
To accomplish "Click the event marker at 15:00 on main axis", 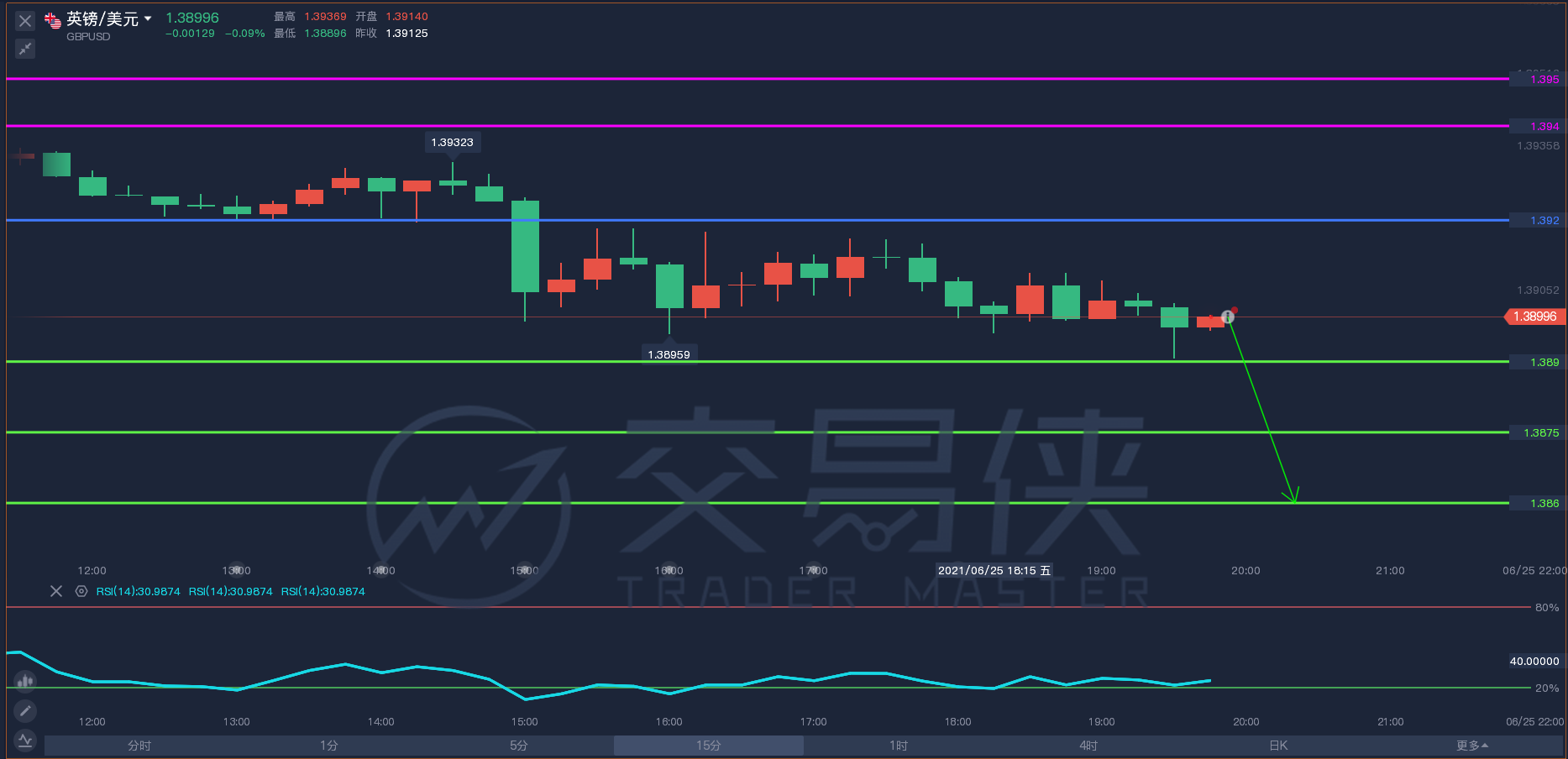I will pyautogui.click(x=525, y=570).
